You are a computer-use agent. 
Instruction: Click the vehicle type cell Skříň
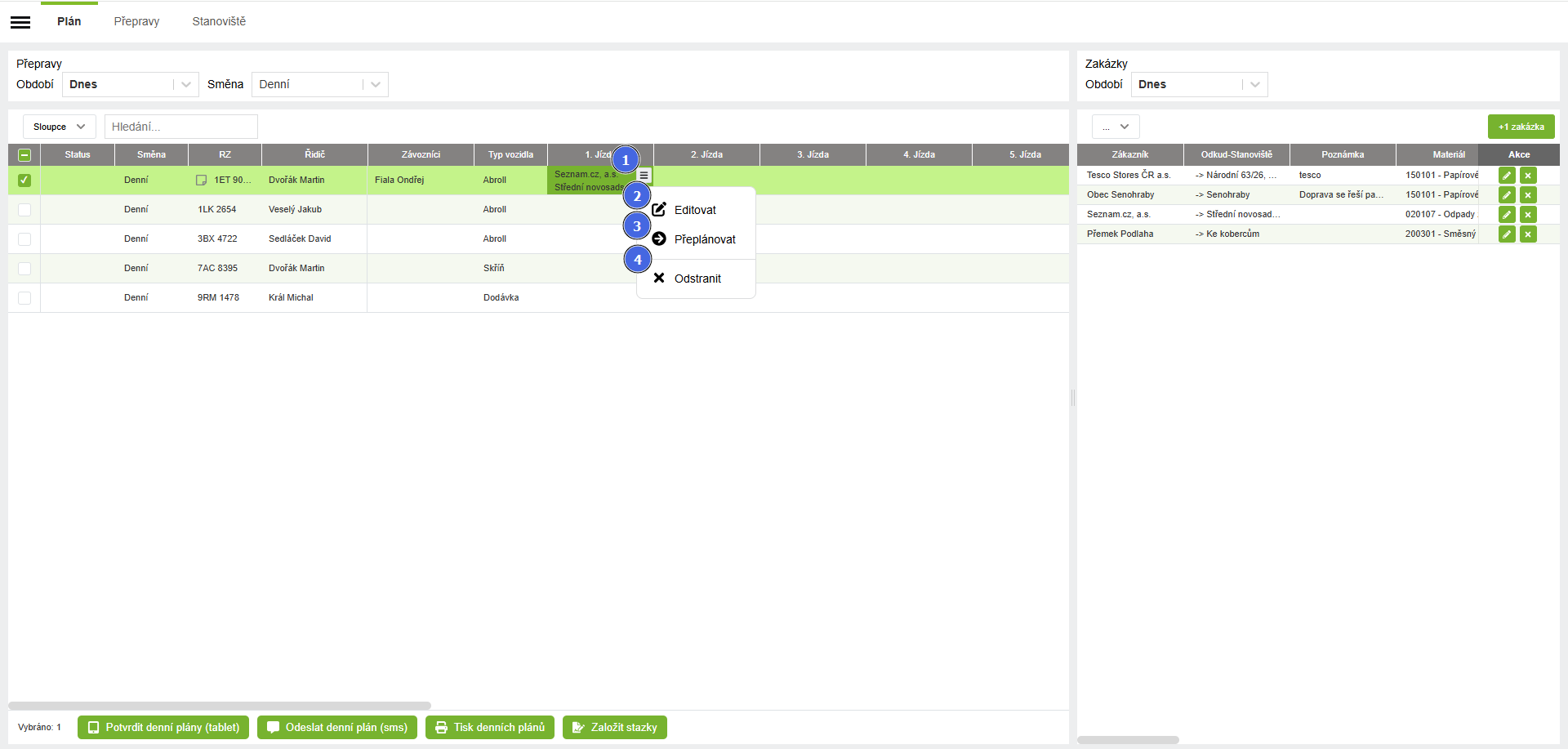(x=510, y=268)
